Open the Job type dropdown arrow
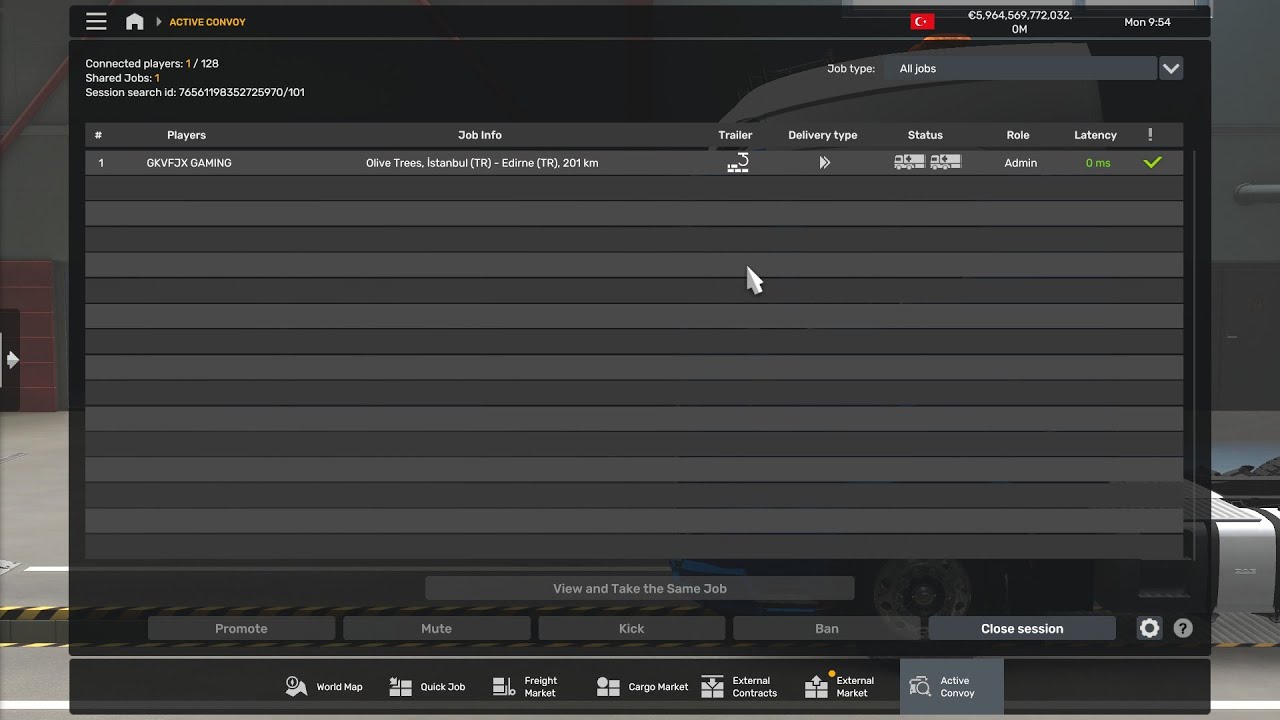Screen dimensions: 1280x720 pos(1171,68)
